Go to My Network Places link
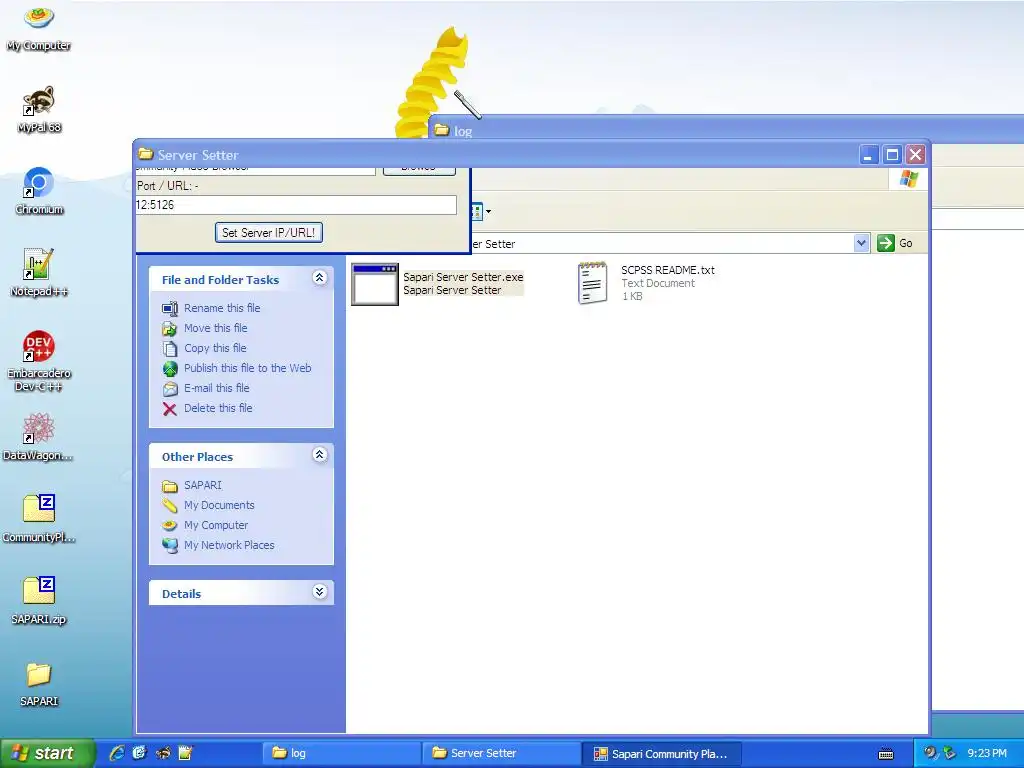 point(229,545)
